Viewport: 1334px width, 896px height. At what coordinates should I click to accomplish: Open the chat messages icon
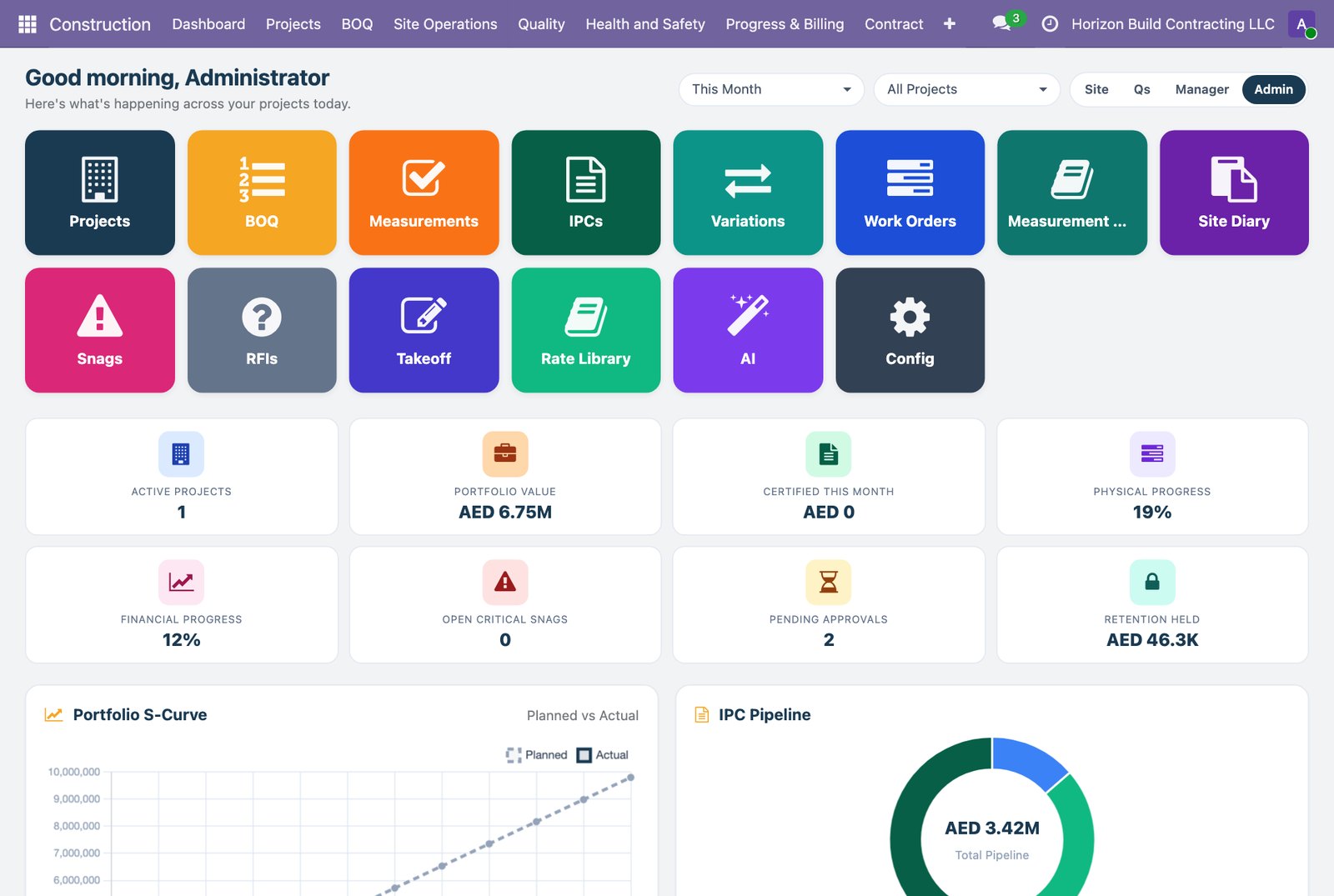[x=1003, y=23]
